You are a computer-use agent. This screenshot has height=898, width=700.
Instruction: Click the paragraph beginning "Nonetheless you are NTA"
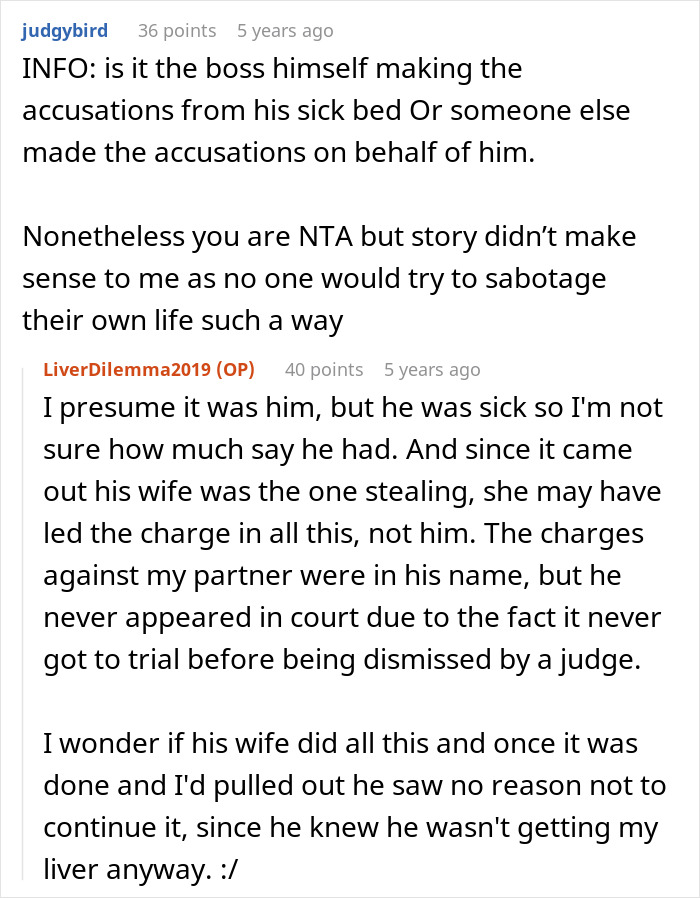[x=330, y=278]
